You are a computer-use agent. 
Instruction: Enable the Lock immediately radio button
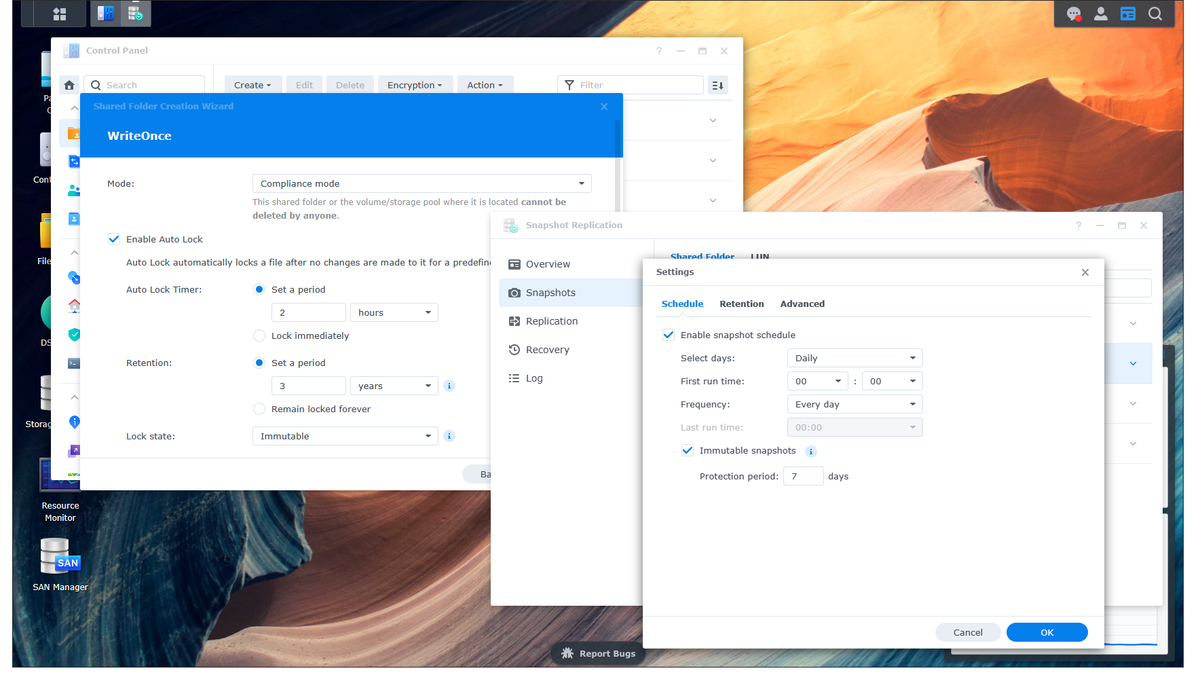[x=259, y=336]
